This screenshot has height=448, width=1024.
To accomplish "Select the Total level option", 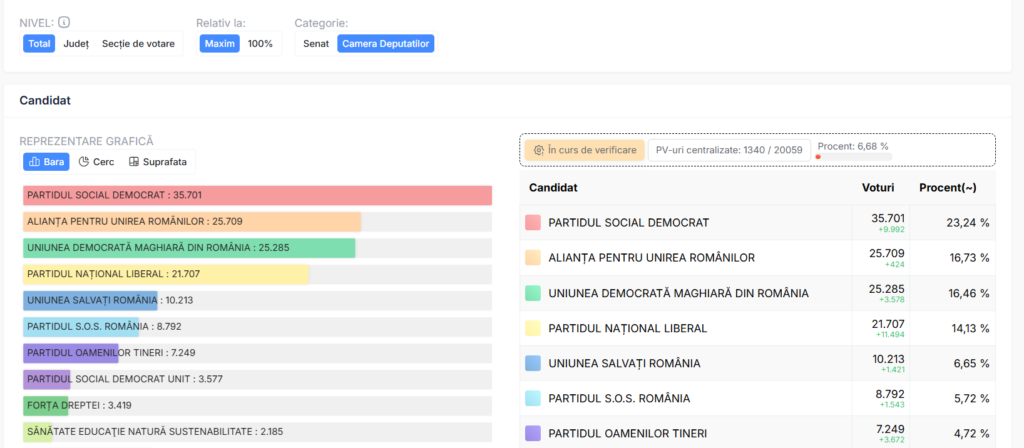I will coord(40,44).
